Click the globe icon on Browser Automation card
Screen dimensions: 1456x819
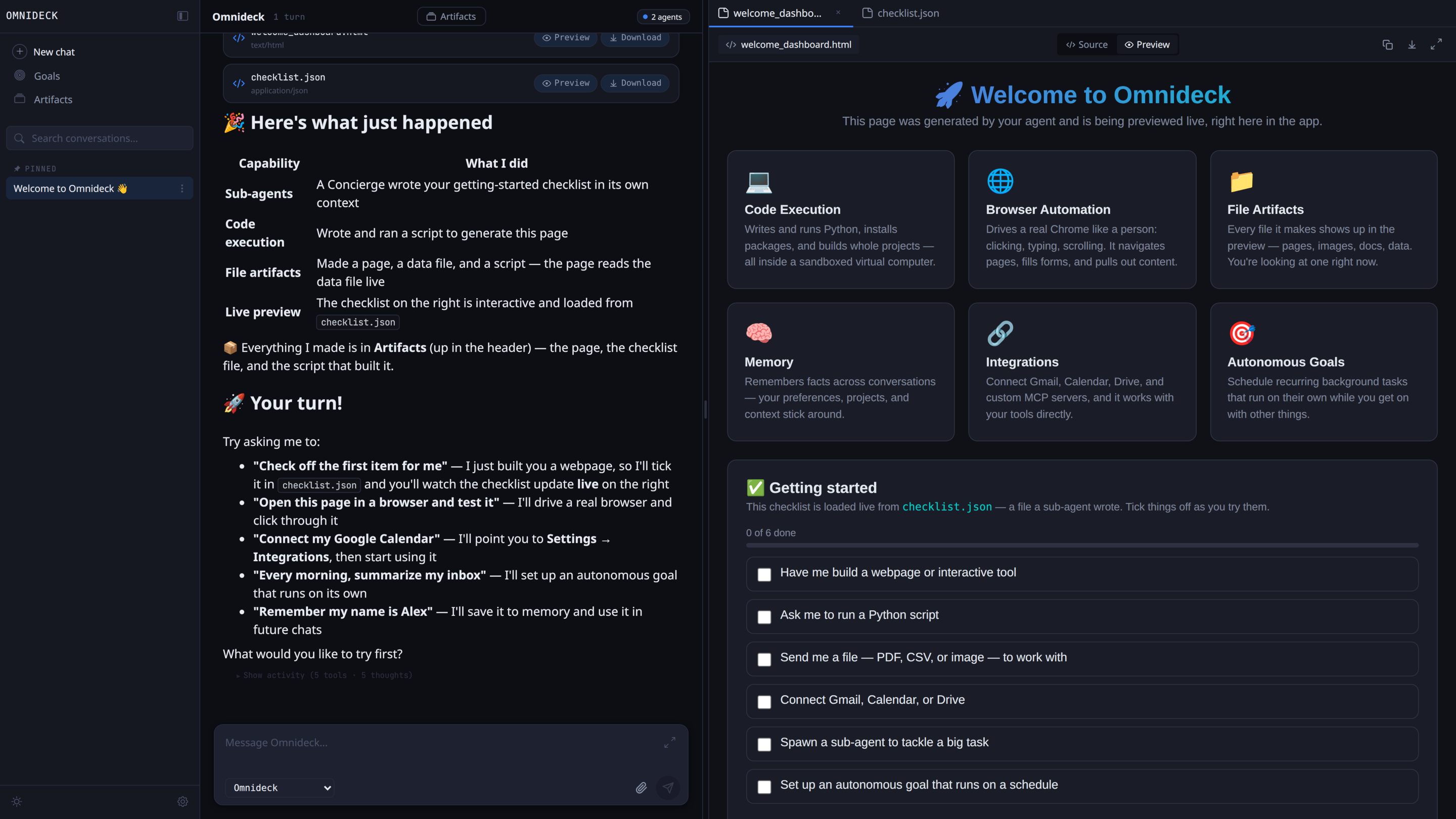point(1000,181)
